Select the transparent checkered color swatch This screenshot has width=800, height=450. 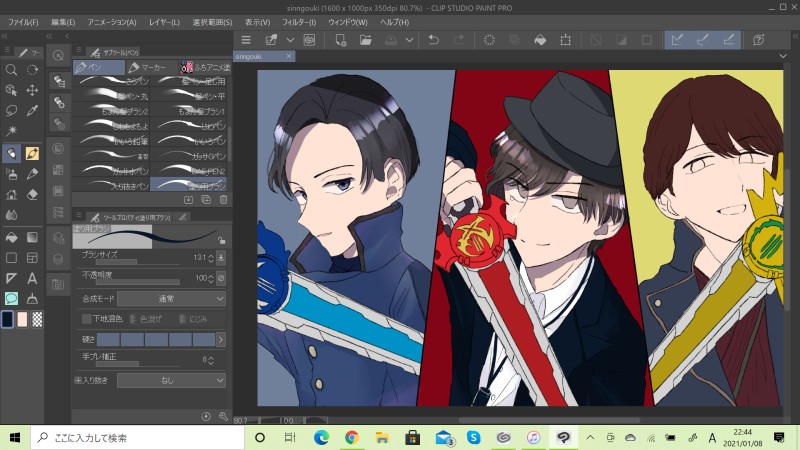[37, 319]
